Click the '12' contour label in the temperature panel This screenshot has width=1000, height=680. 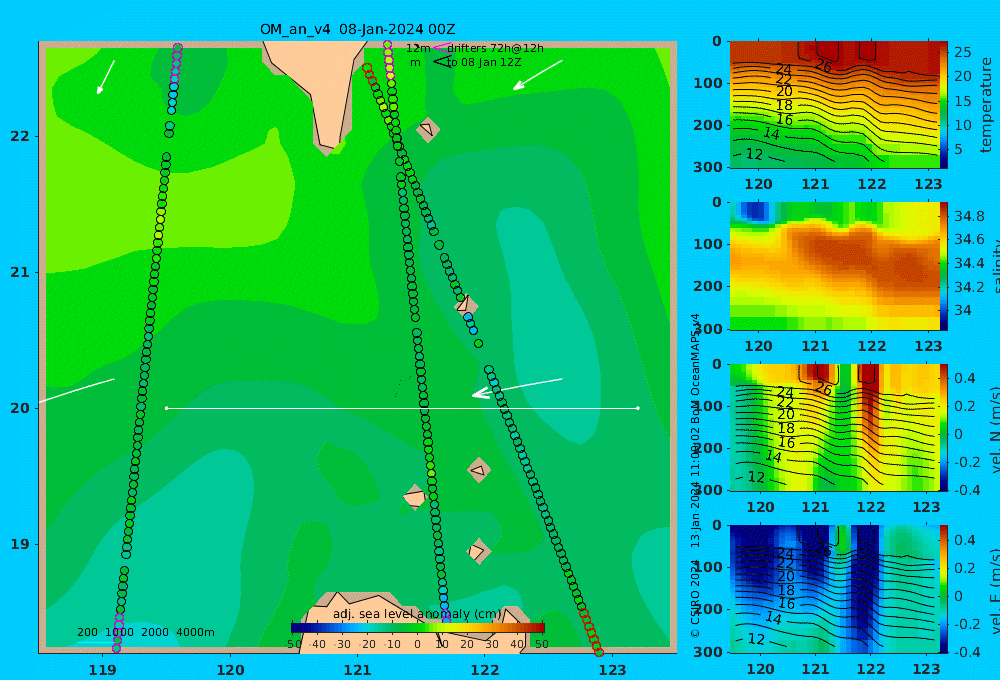pyautogui.click(x=754, y=154)
